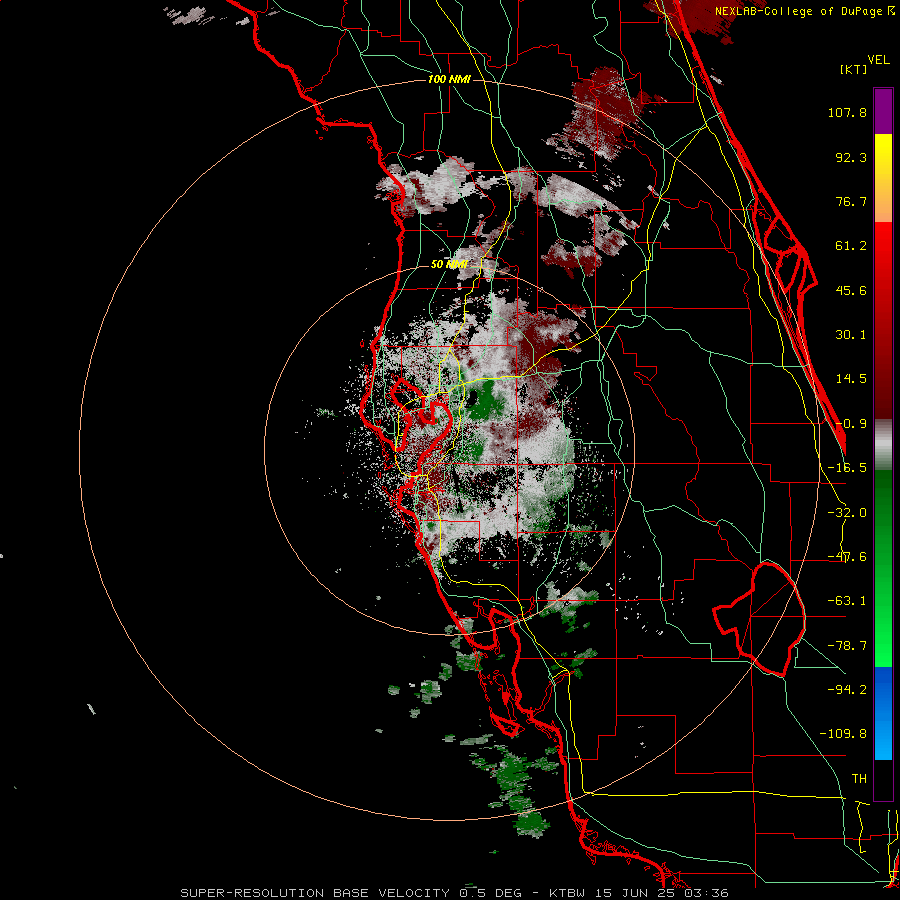Select the -94.2 legend value
The width and height of the screenshot is (900, 900).
coord(847,689)
